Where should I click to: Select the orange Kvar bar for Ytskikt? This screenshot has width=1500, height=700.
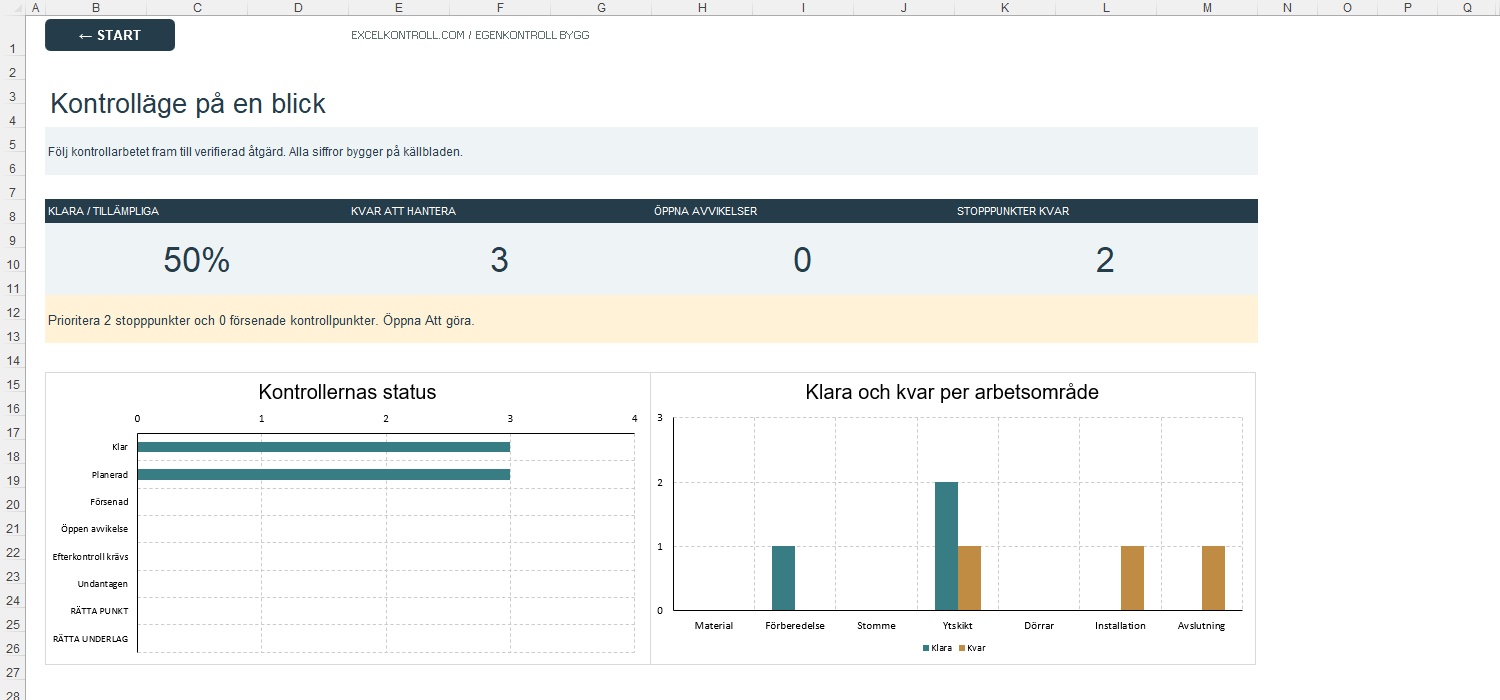(969, 578)
